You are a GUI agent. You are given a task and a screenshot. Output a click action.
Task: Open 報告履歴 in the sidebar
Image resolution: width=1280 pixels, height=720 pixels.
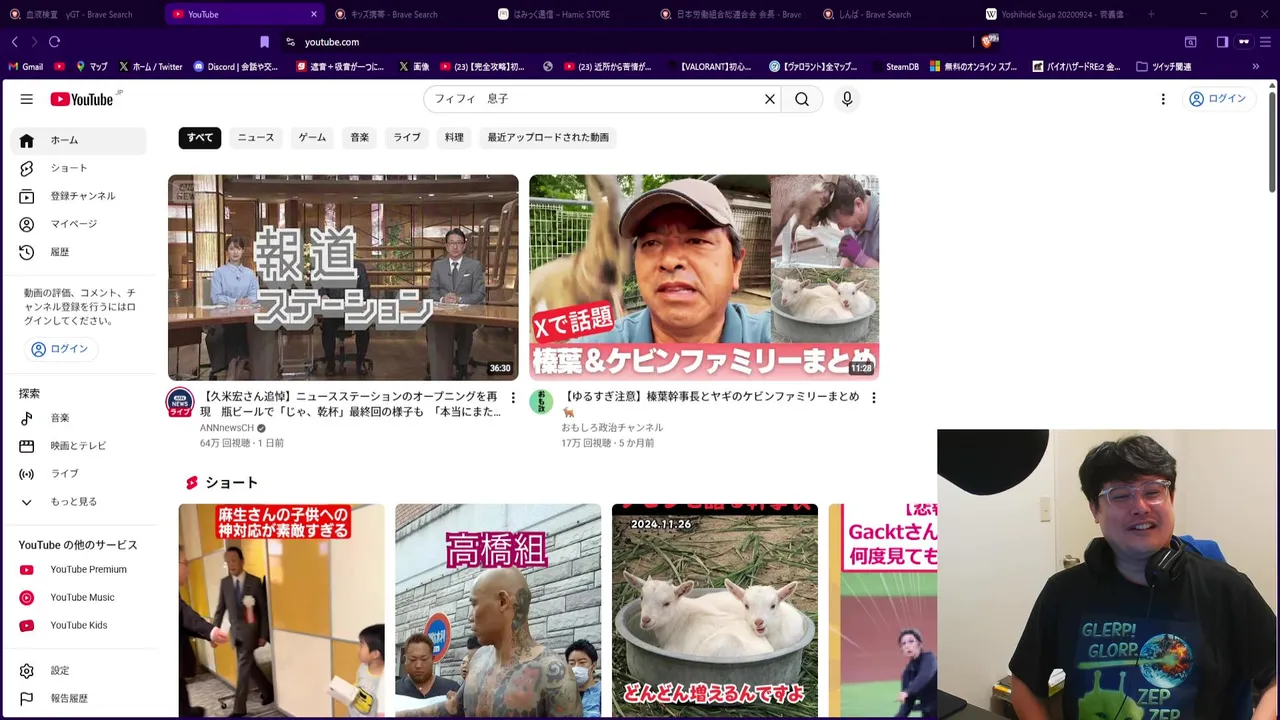79,699
